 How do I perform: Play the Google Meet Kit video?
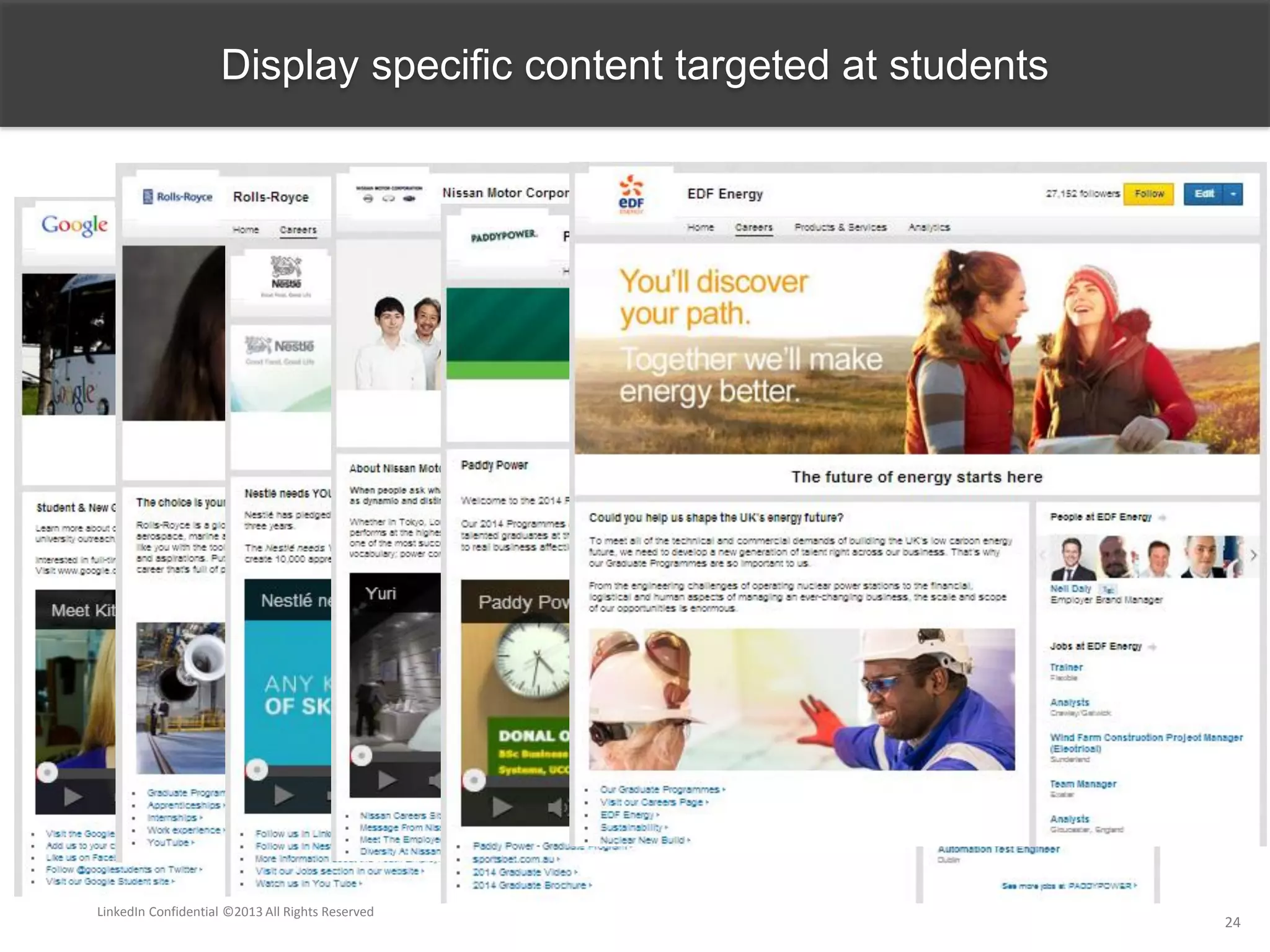click(x=73, y=796)
